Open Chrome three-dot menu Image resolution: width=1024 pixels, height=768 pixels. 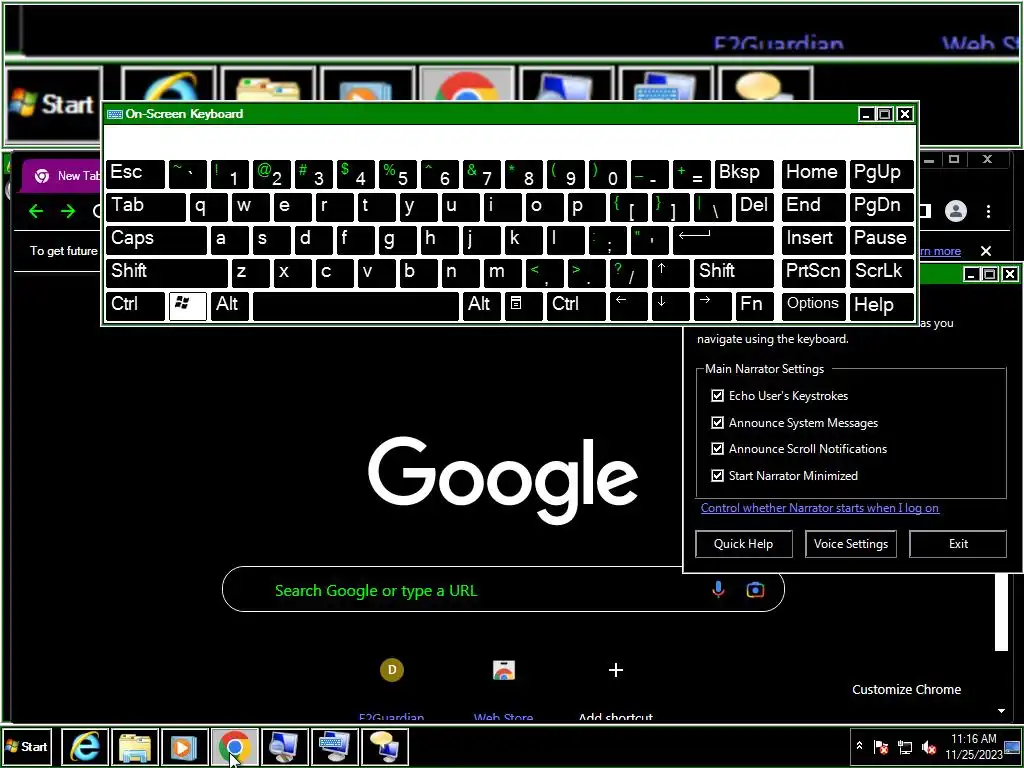(x=989, y=211)
